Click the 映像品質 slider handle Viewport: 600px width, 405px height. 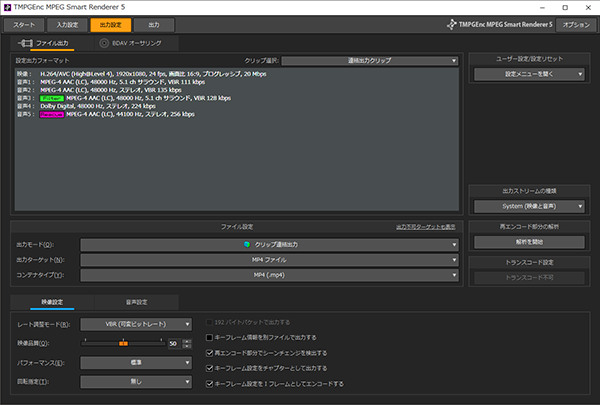coord(123,344)
